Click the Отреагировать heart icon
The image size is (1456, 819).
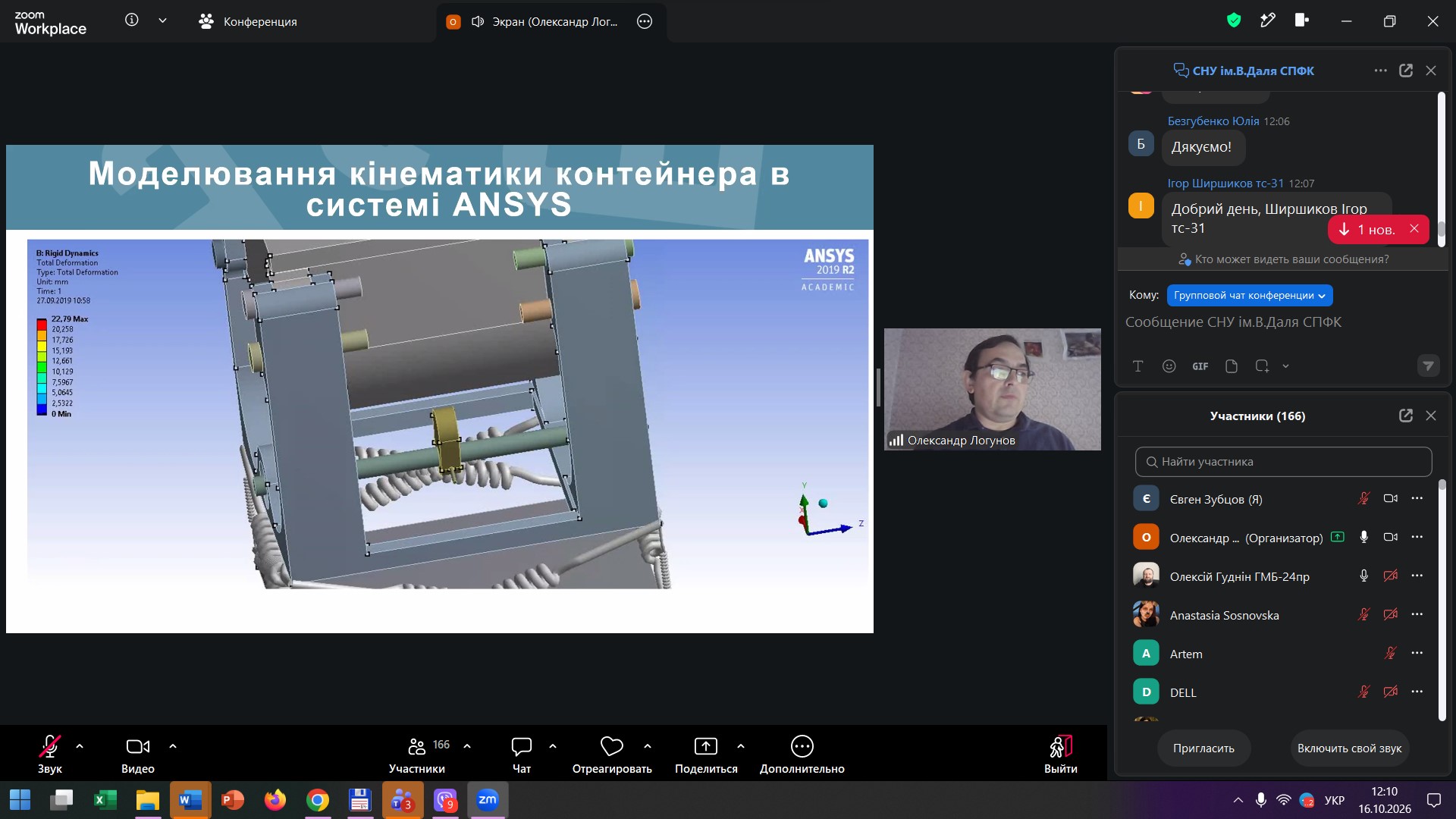point(611,746)
